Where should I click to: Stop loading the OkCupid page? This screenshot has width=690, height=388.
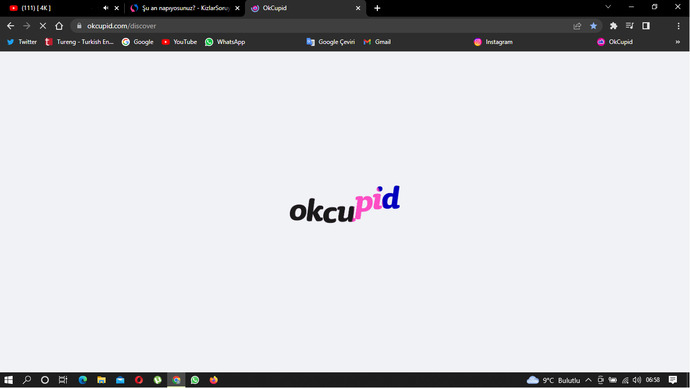click(x=43, y=26)
